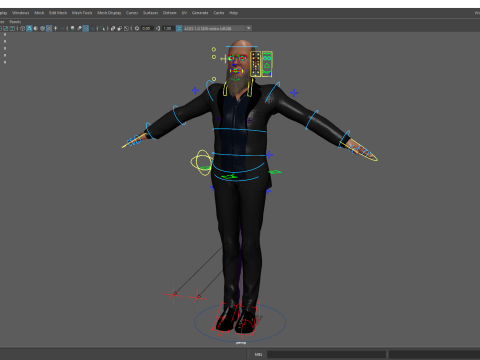
Task: Open the Edit Mesh menu
Action: [58, 13]
